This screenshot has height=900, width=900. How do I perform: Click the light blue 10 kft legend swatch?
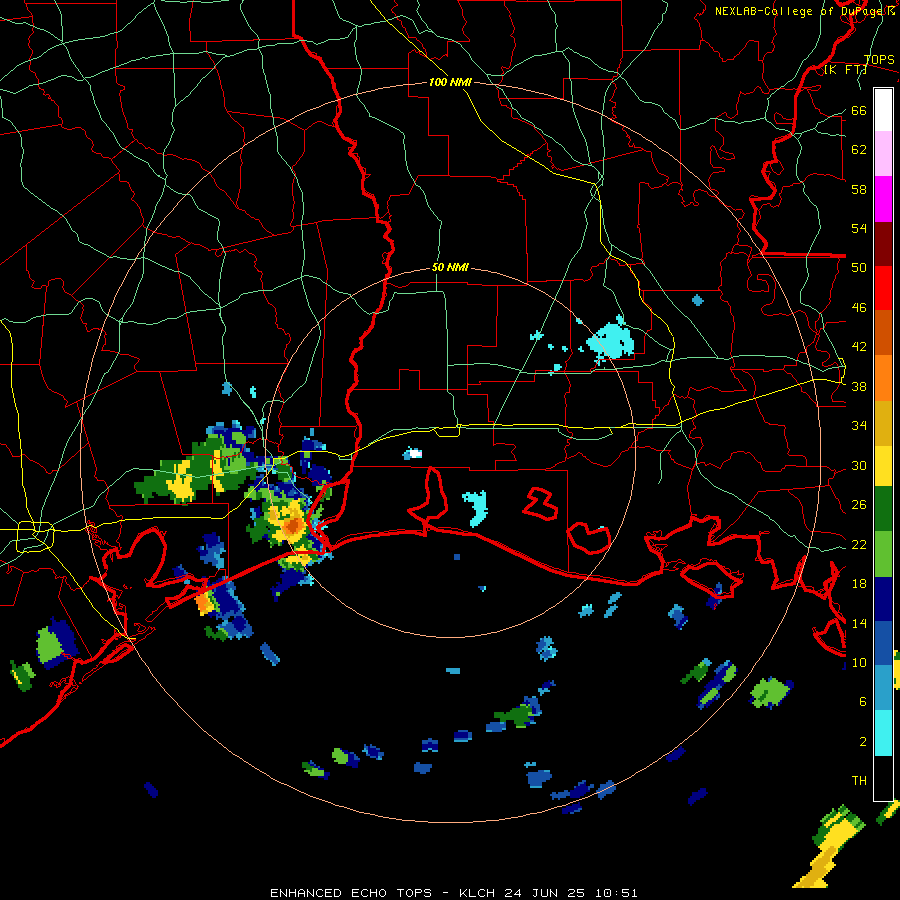tap(883, 687)
